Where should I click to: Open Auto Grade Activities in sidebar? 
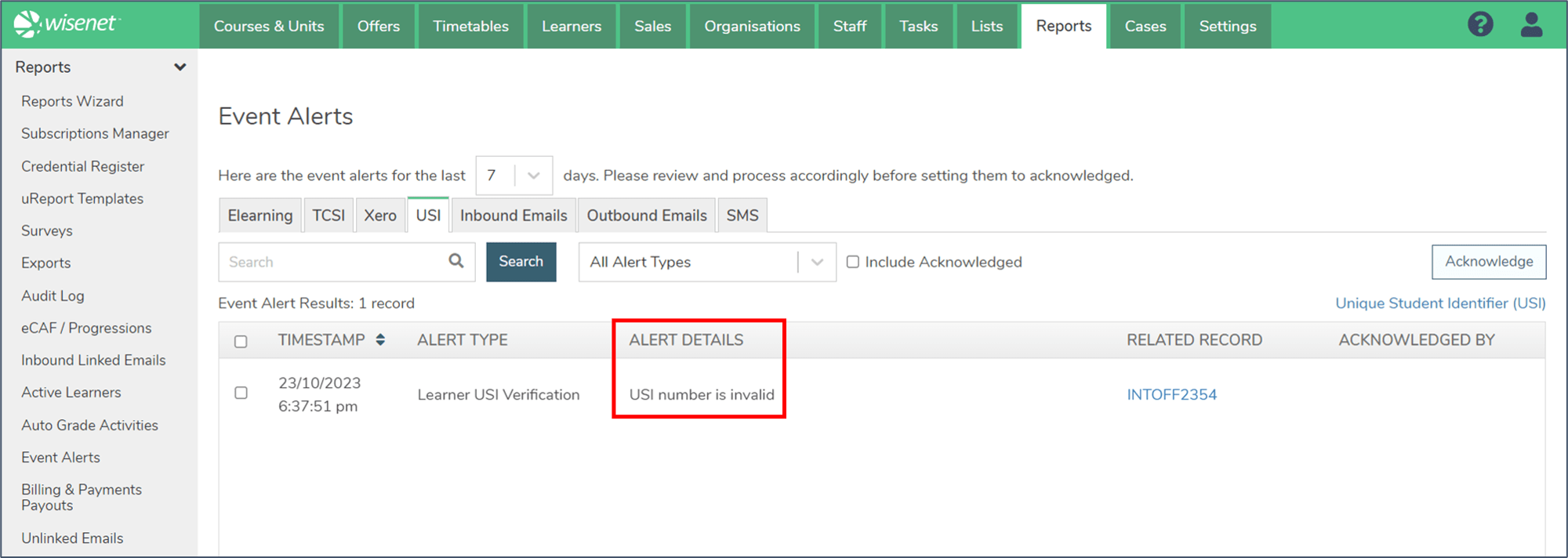[89, 425]
